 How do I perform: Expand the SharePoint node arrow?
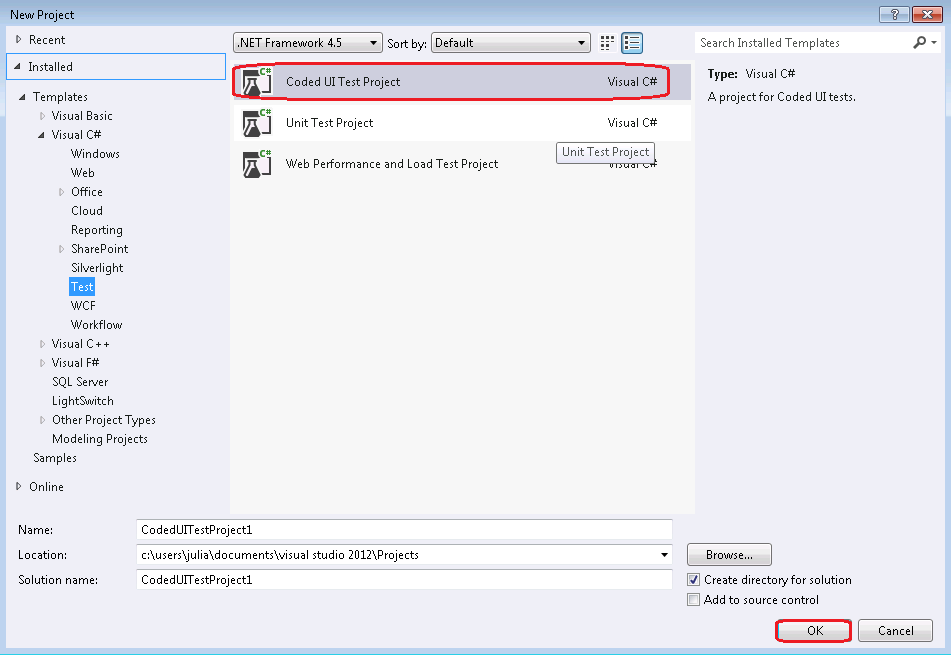pyautogui.click(x=61, y=249)
